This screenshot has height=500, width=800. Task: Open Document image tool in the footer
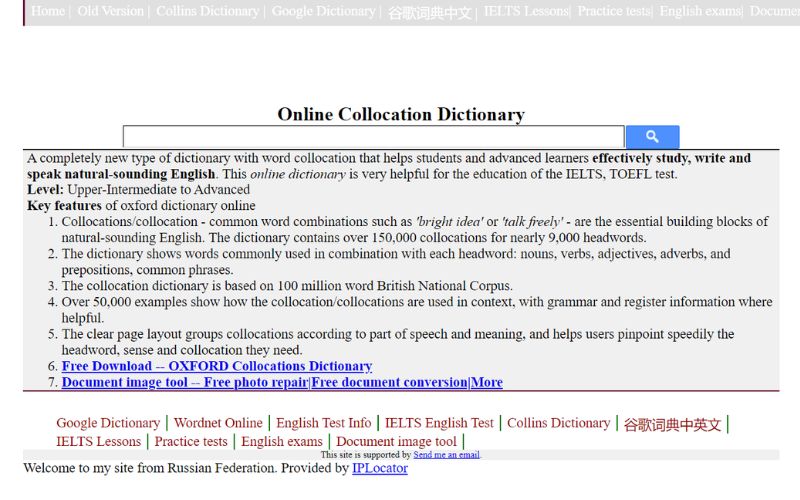tap(396, 441)
